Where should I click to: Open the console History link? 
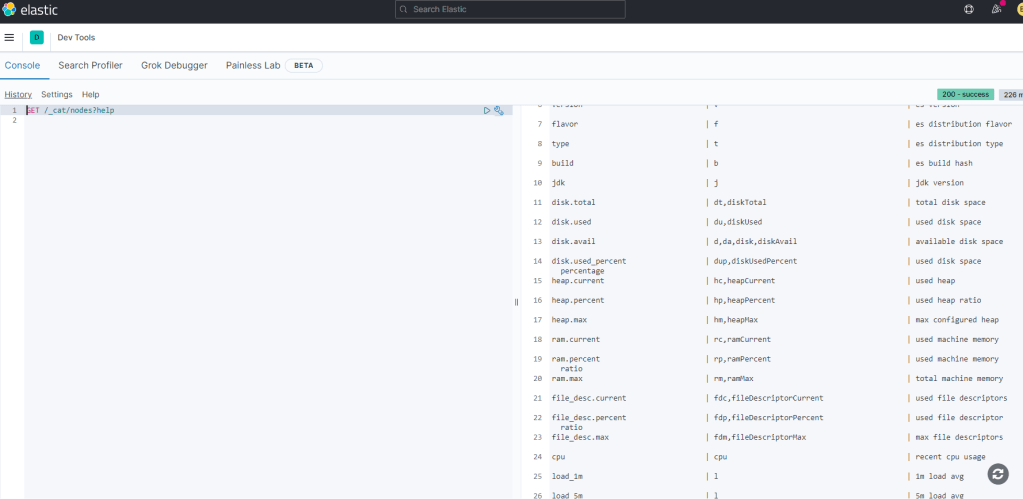click(x=18, y=94)
